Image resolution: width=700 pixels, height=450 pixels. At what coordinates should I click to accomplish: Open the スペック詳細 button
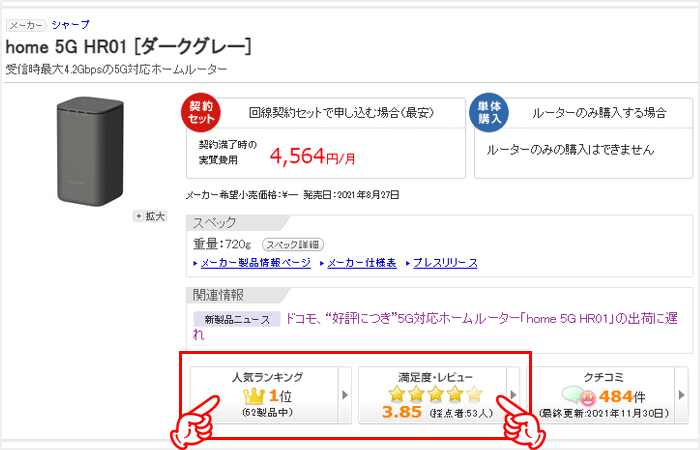293,245
